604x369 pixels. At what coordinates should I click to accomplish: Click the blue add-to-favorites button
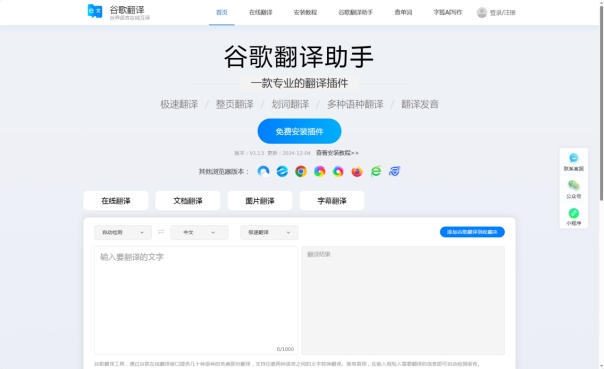(472, 232)
